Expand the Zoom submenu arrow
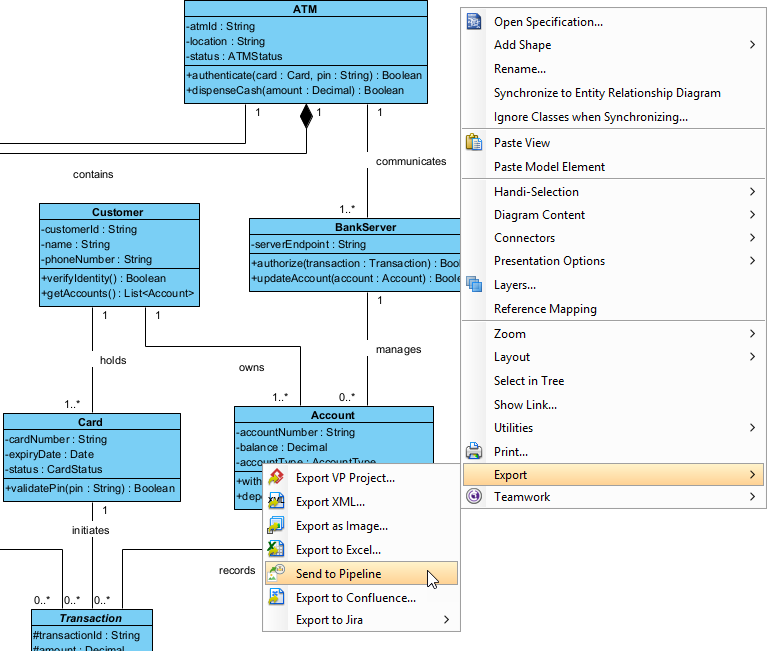 [x=752, y=334]
